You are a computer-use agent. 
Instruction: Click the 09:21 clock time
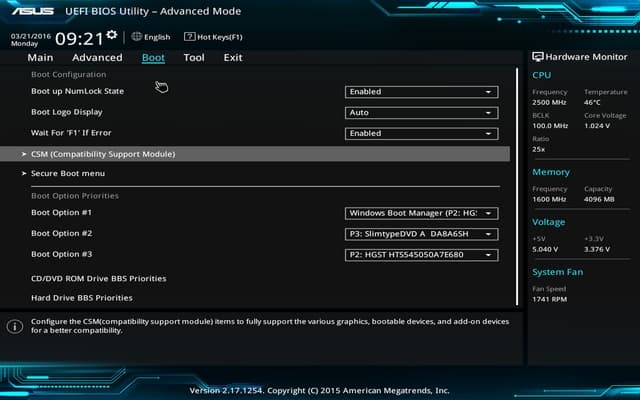coord(80,39)
